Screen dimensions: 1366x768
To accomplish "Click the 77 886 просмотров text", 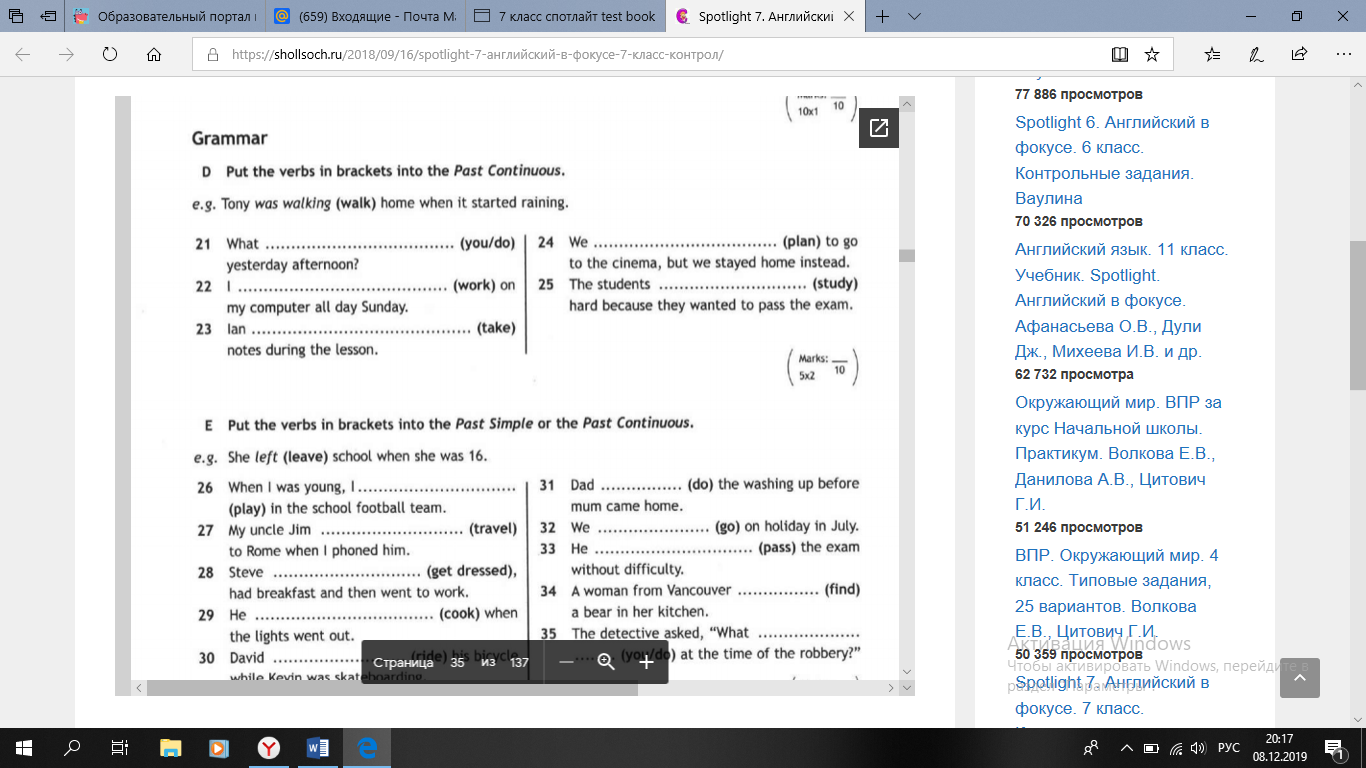I will pos(1078,94).
